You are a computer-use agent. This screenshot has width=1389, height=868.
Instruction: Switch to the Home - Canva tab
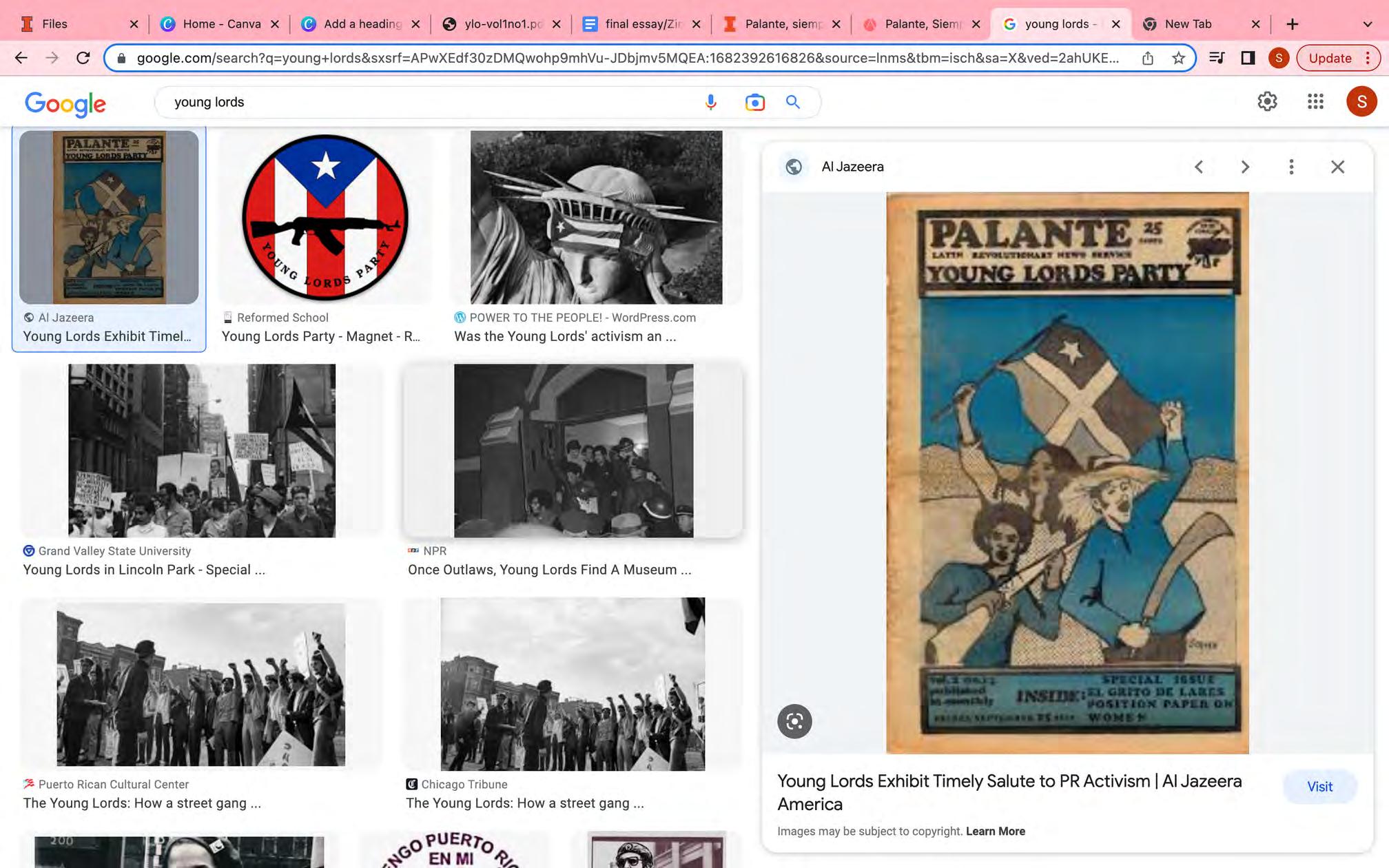[x=220, y=24]
